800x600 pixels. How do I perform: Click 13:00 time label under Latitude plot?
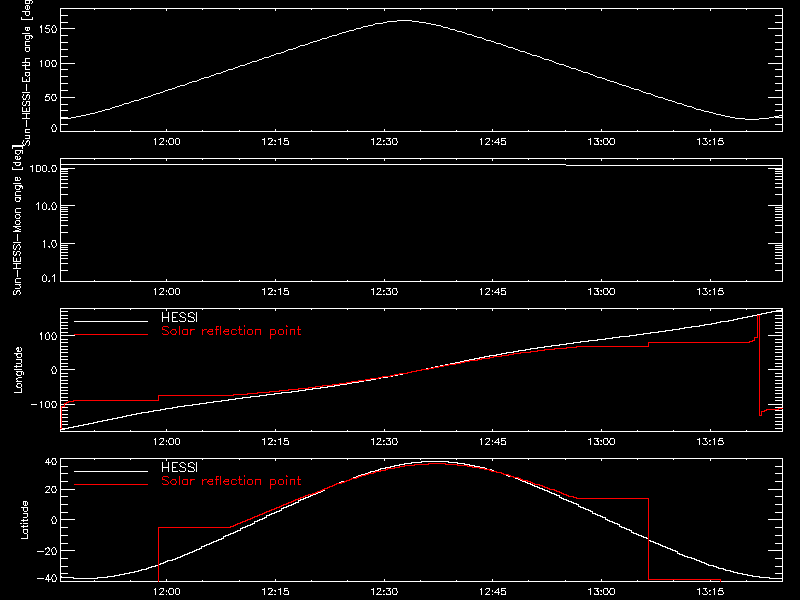tap(601, 591)
